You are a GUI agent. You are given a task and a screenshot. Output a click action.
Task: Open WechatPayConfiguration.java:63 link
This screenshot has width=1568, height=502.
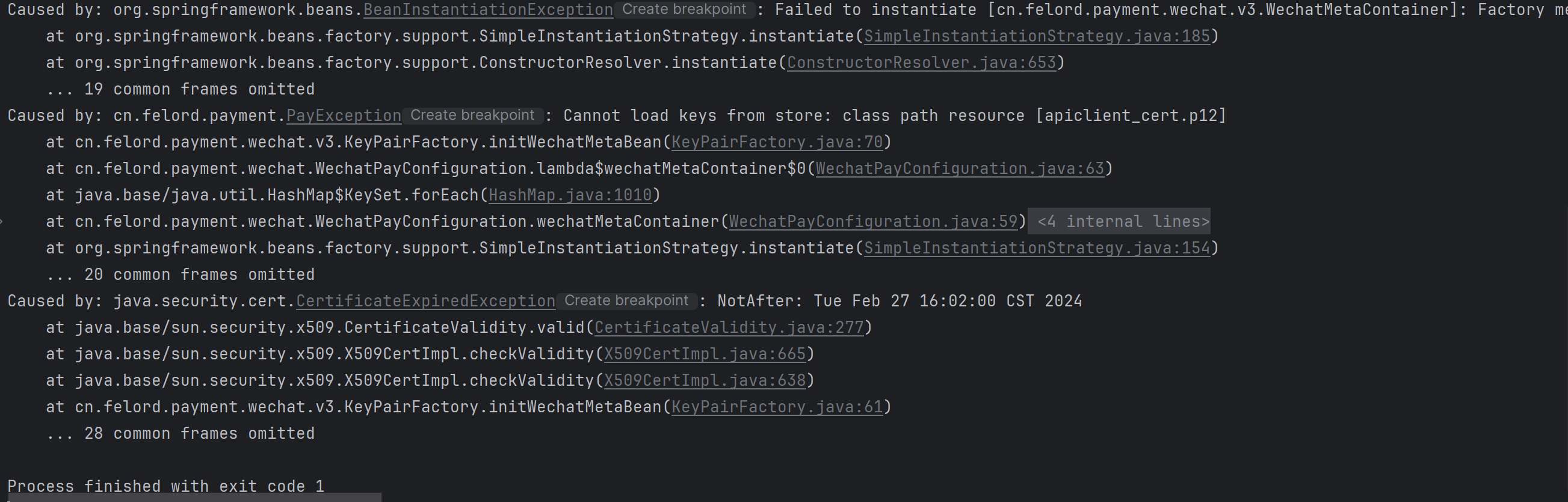tap(959, 169)
